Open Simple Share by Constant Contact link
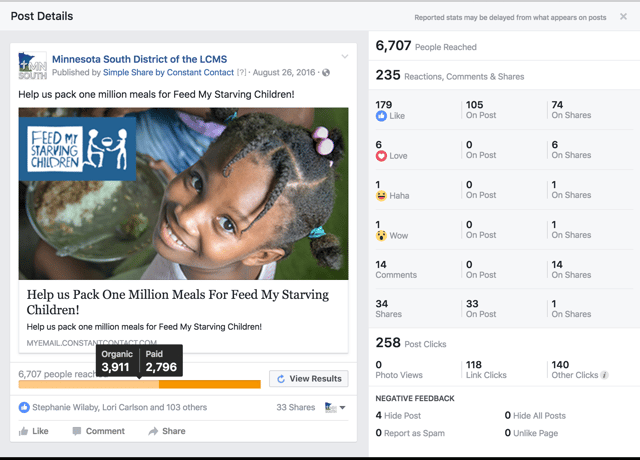The height and width of the screenshot is (460, 640). pyautogui.click(x=169, y=73)
